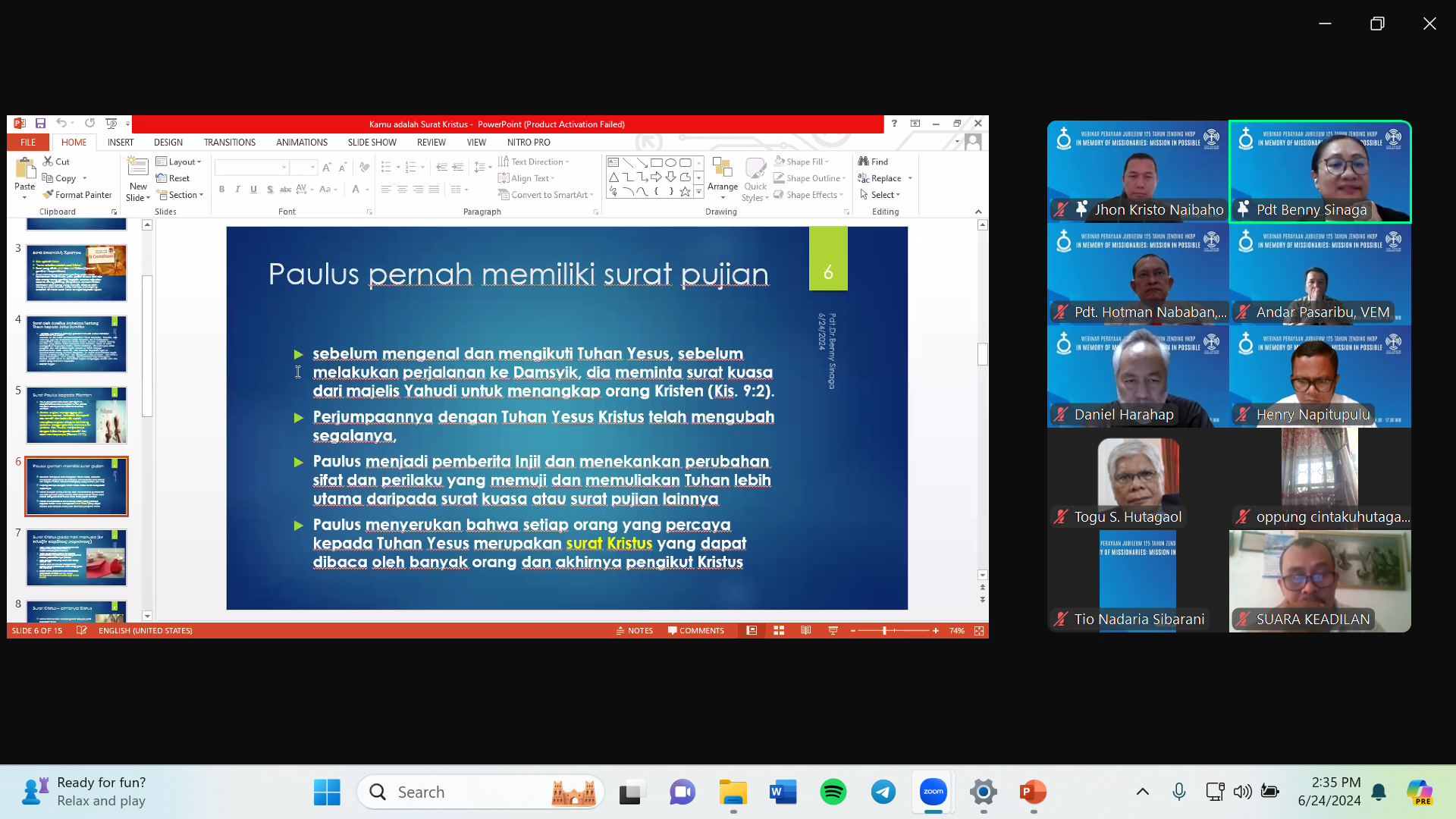Viewport: 1456px width, 819px height.
Task: Align text left in Paragraph group
Action: point(386,190)
